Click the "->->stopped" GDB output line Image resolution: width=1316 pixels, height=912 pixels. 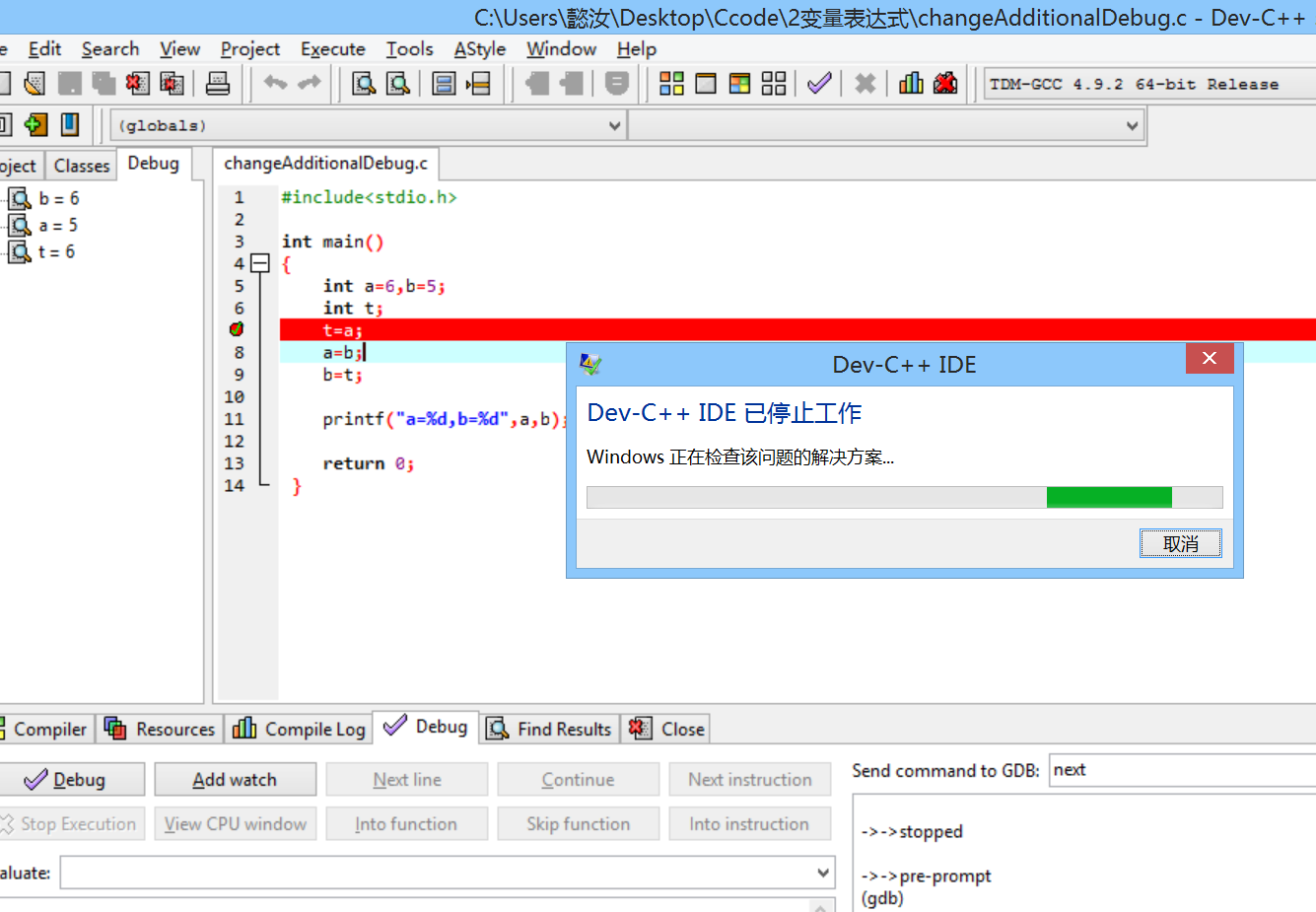[x=912, y=831]
